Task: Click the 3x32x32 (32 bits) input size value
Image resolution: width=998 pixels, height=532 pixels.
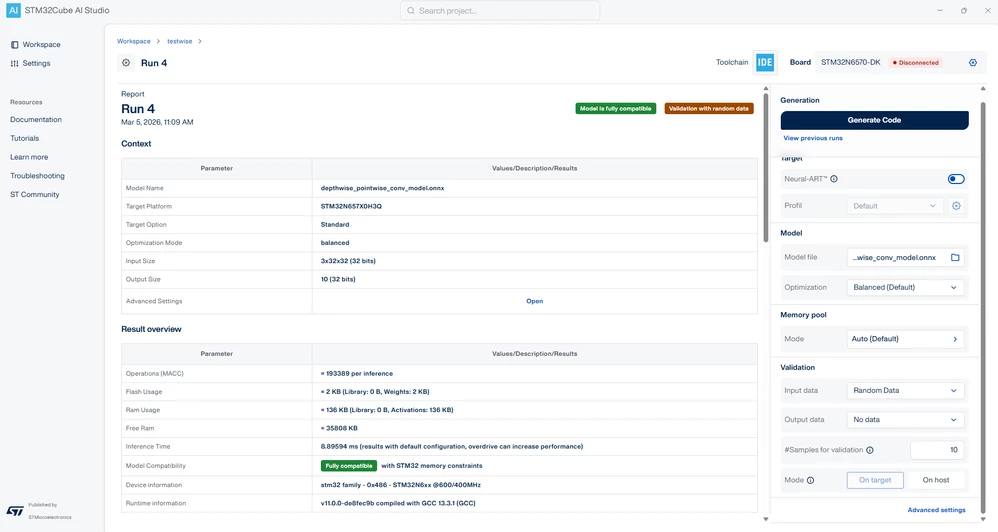Action: coord(348,261)
